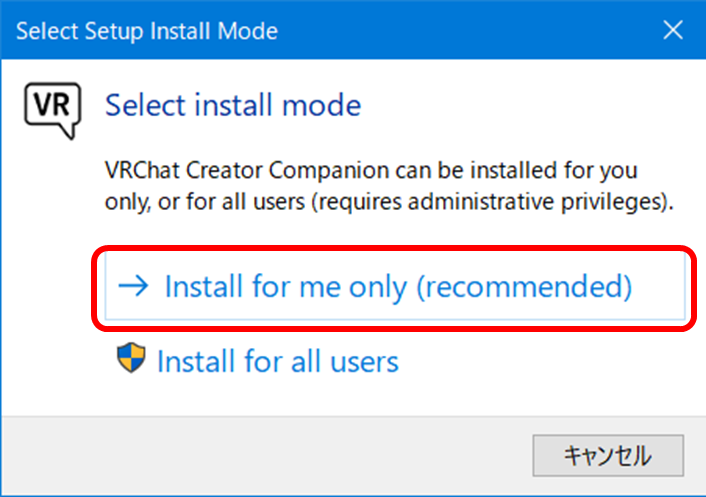Click the arrow icon beside Install for me only
This screenshot has height=497, width=706.
[x=133, y=287]
